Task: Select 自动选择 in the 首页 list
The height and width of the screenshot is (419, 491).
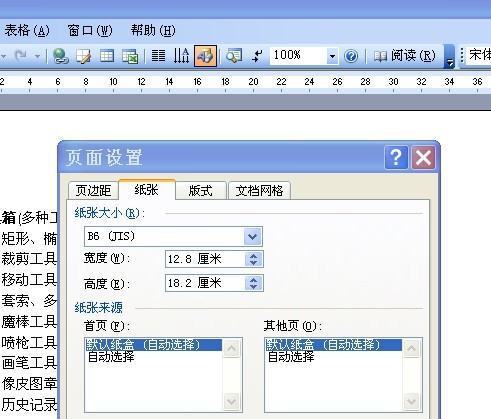Action: coord(111,357)
